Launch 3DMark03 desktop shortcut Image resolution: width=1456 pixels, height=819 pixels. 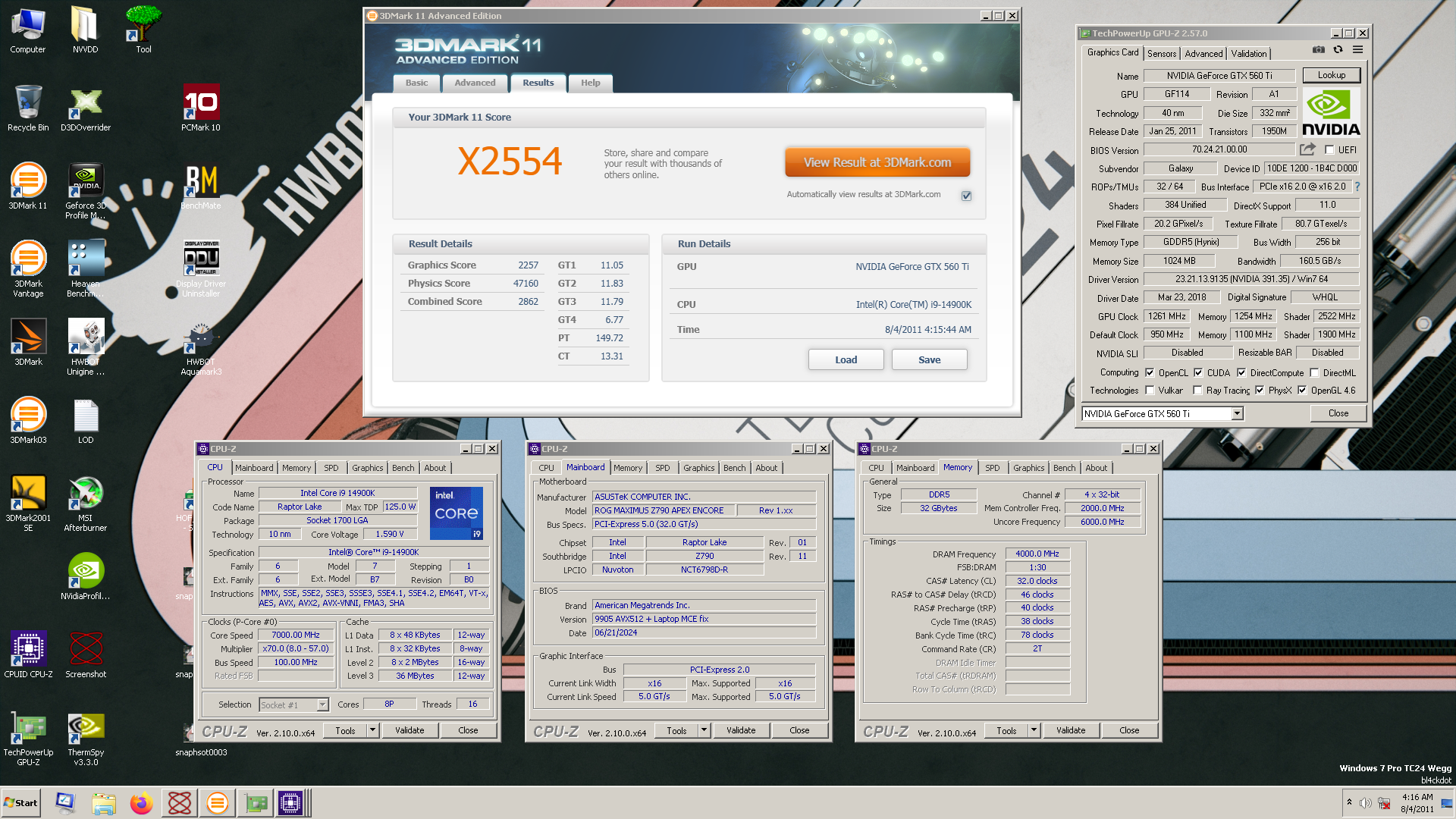(x=28, y=421)
